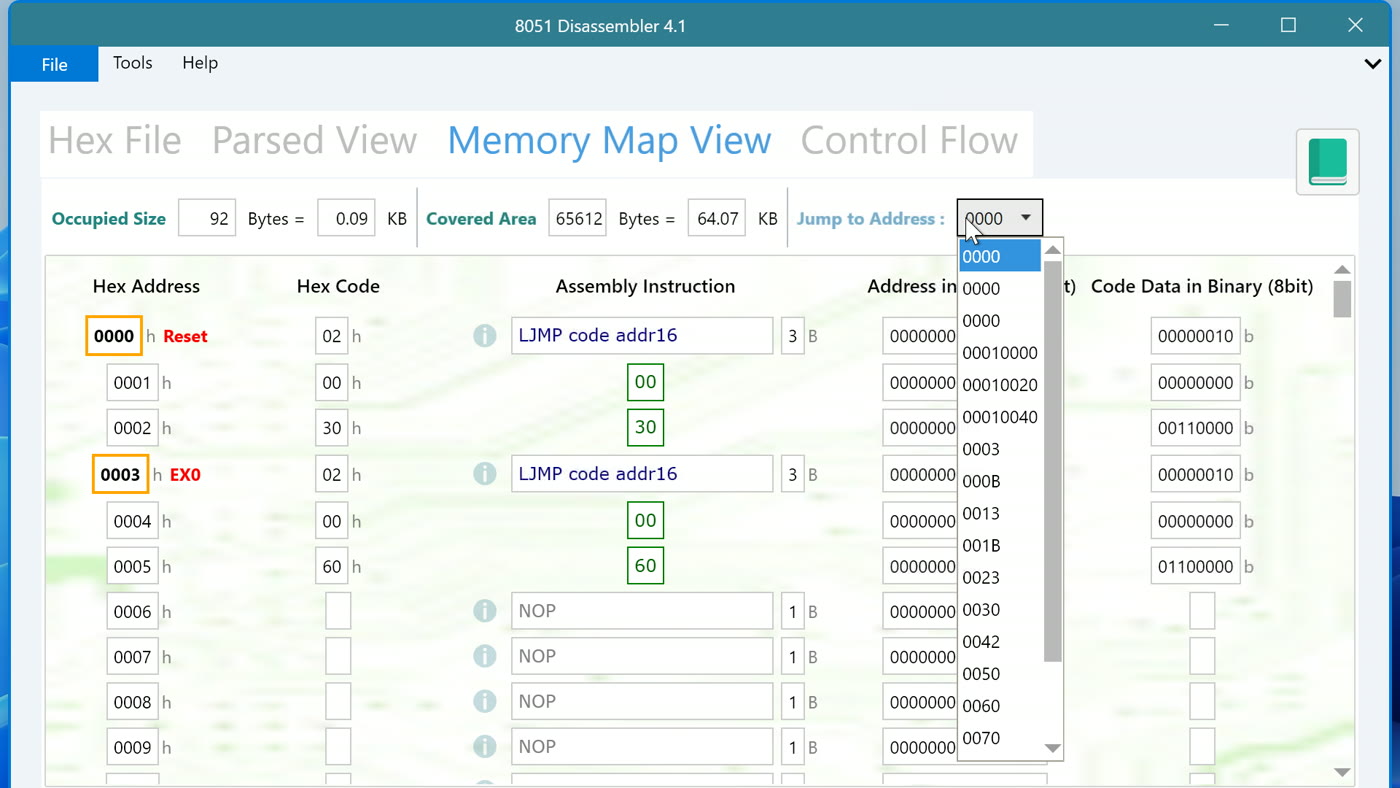
Task: Select the hex address 0000 Reset box
Action: tap(114, 336)
